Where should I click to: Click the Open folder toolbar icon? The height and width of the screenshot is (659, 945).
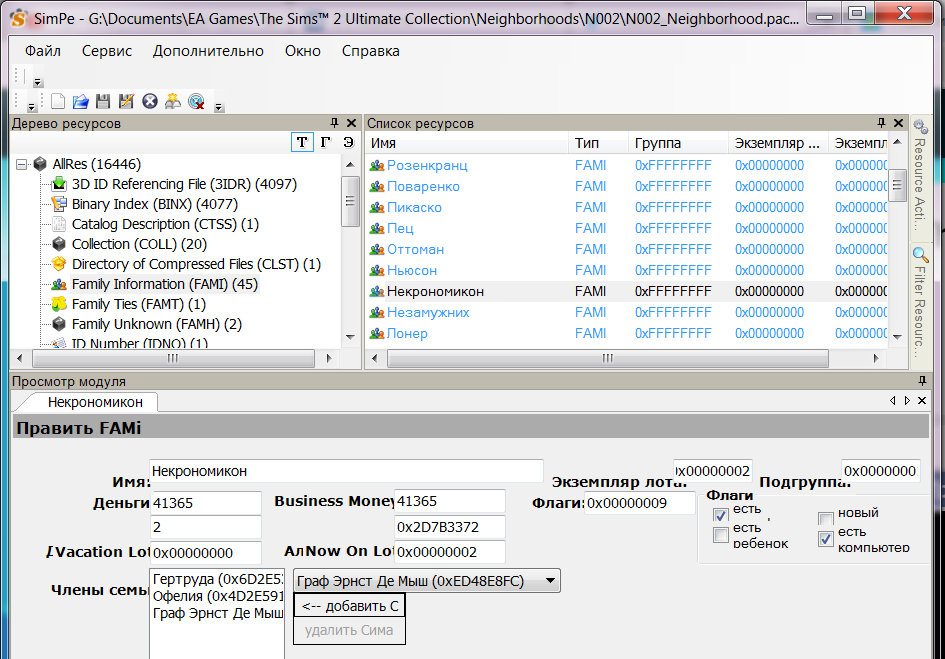(x=81, y=101)
